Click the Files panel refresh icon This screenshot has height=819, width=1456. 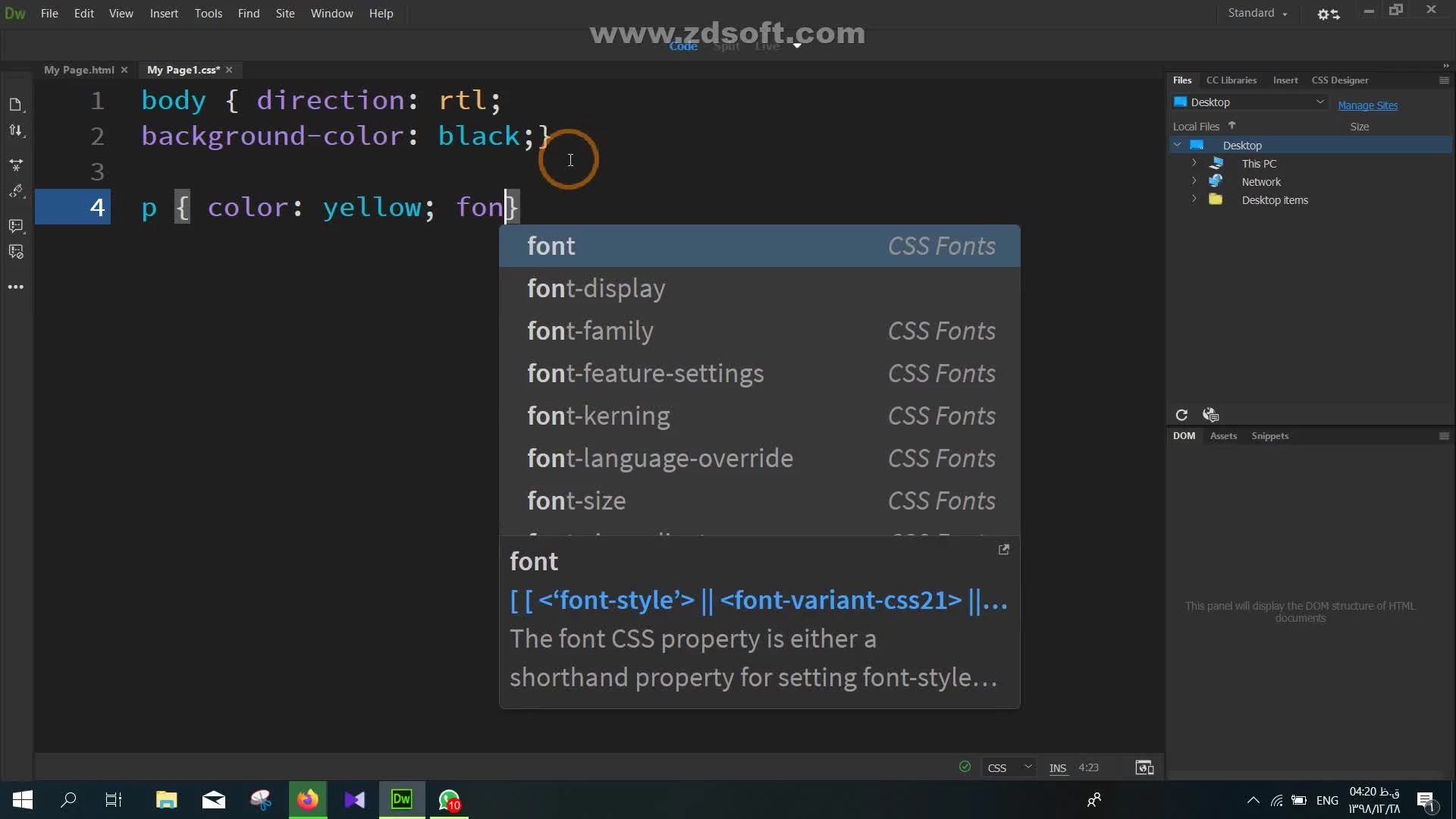[x=1181, y=415]
